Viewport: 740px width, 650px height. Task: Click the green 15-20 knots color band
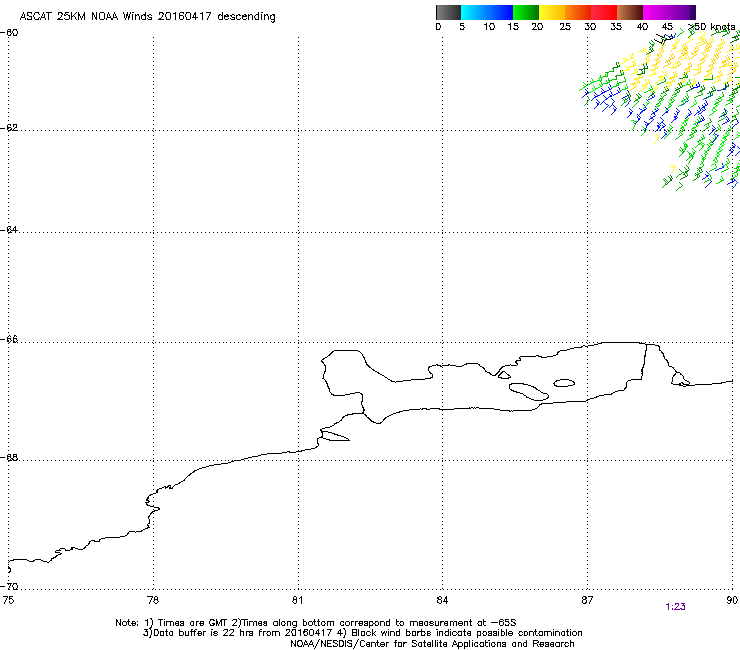click(x=526, y=12)
